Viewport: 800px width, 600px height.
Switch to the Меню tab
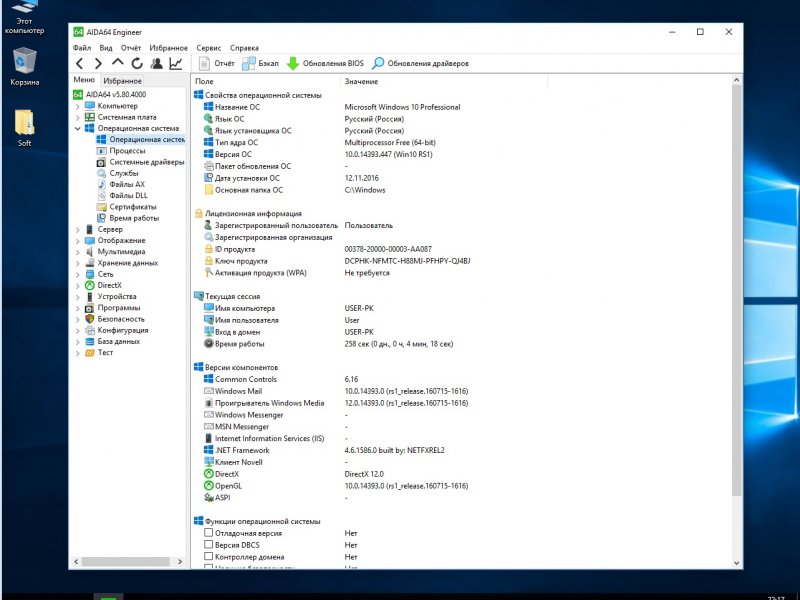click(x=84, y=80)
